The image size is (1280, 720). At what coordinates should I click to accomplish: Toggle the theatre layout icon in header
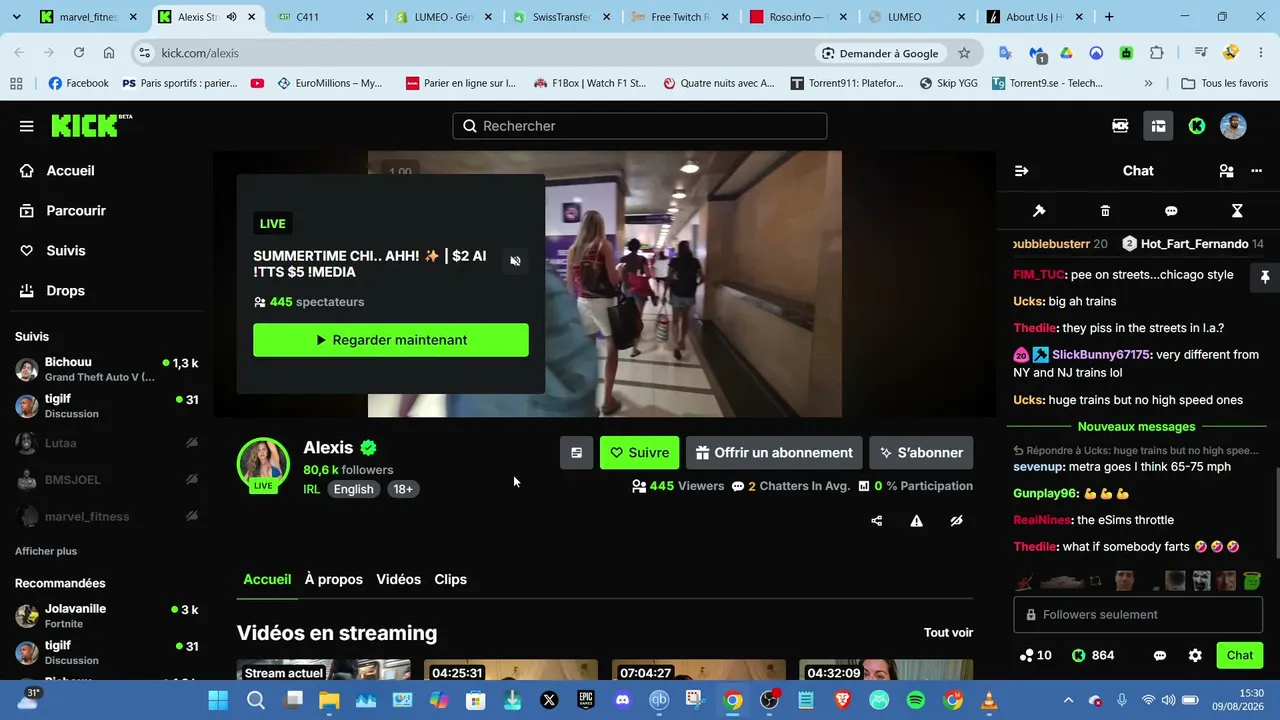pos(1158,126)
